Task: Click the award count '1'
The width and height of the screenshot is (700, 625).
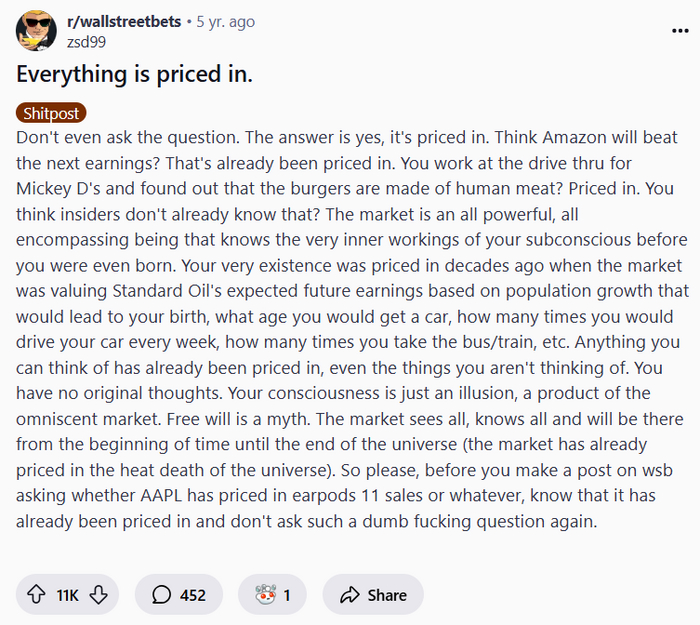Action: pyautogui.click(x=287, y=595)
